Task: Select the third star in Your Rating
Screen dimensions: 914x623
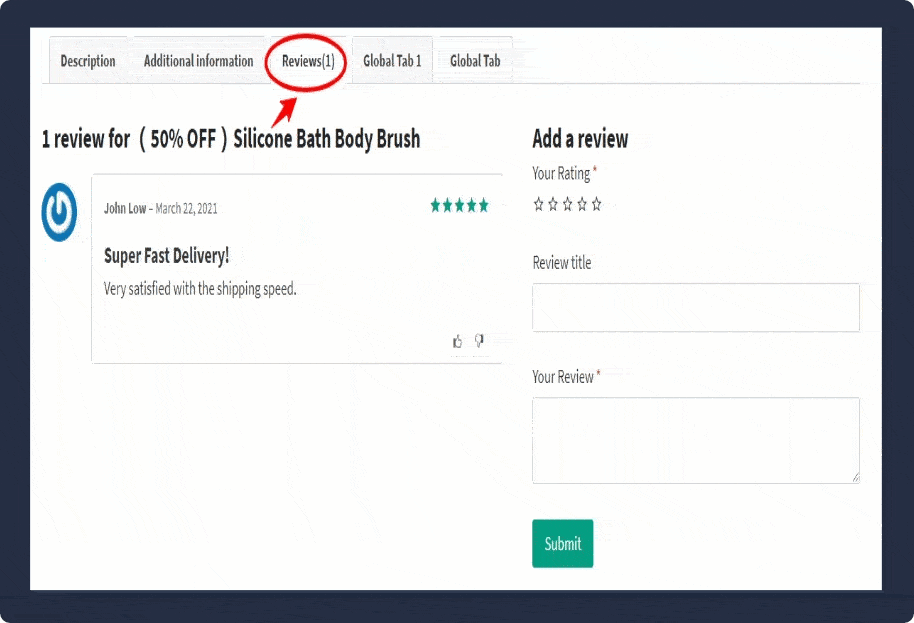Action: click(x=567, y=204)
